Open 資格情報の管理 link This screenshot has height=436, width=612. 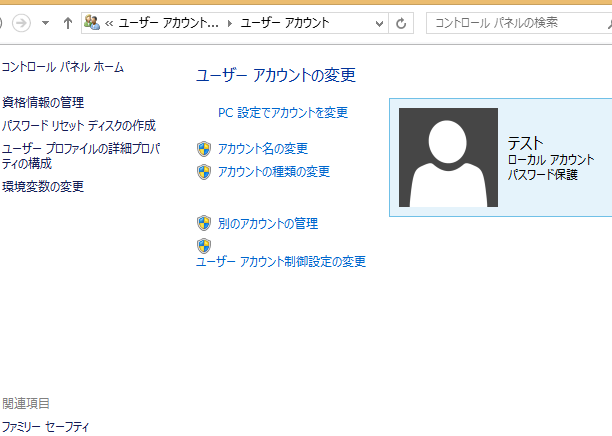tap(43, 102)
